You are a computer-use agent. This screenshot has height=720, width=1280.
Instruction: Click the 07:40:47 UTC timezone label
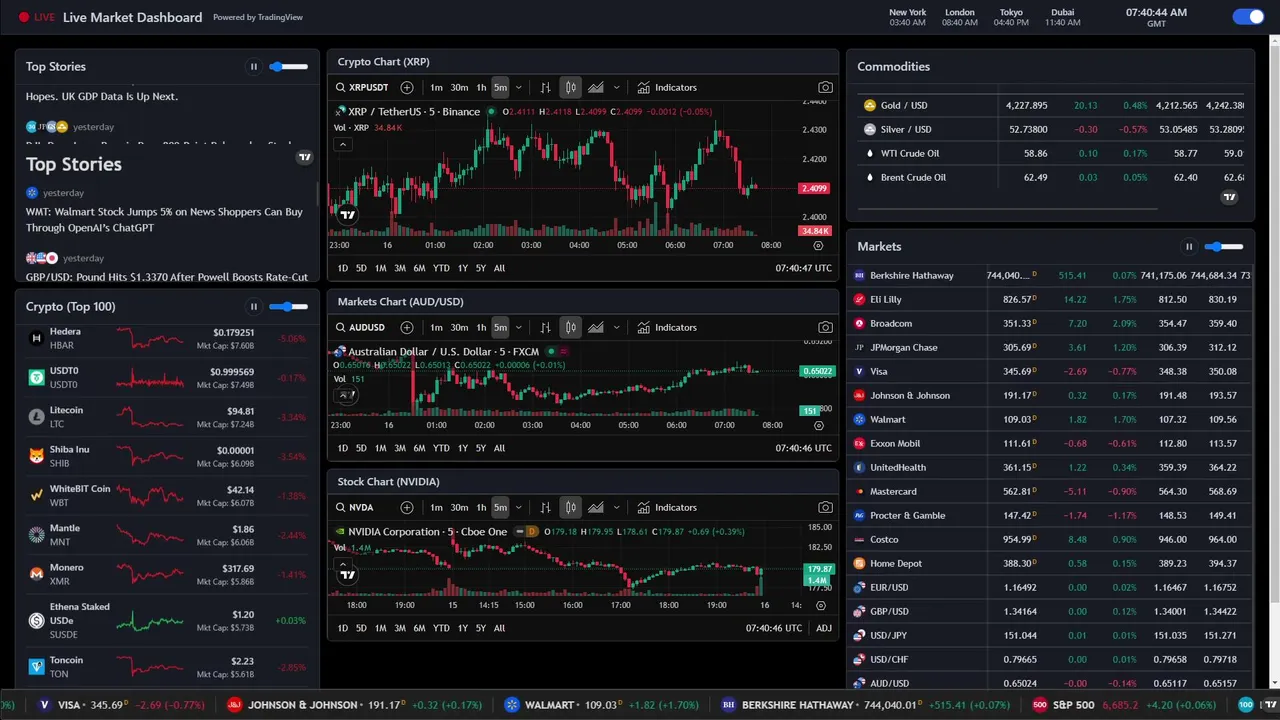[803, 268]
